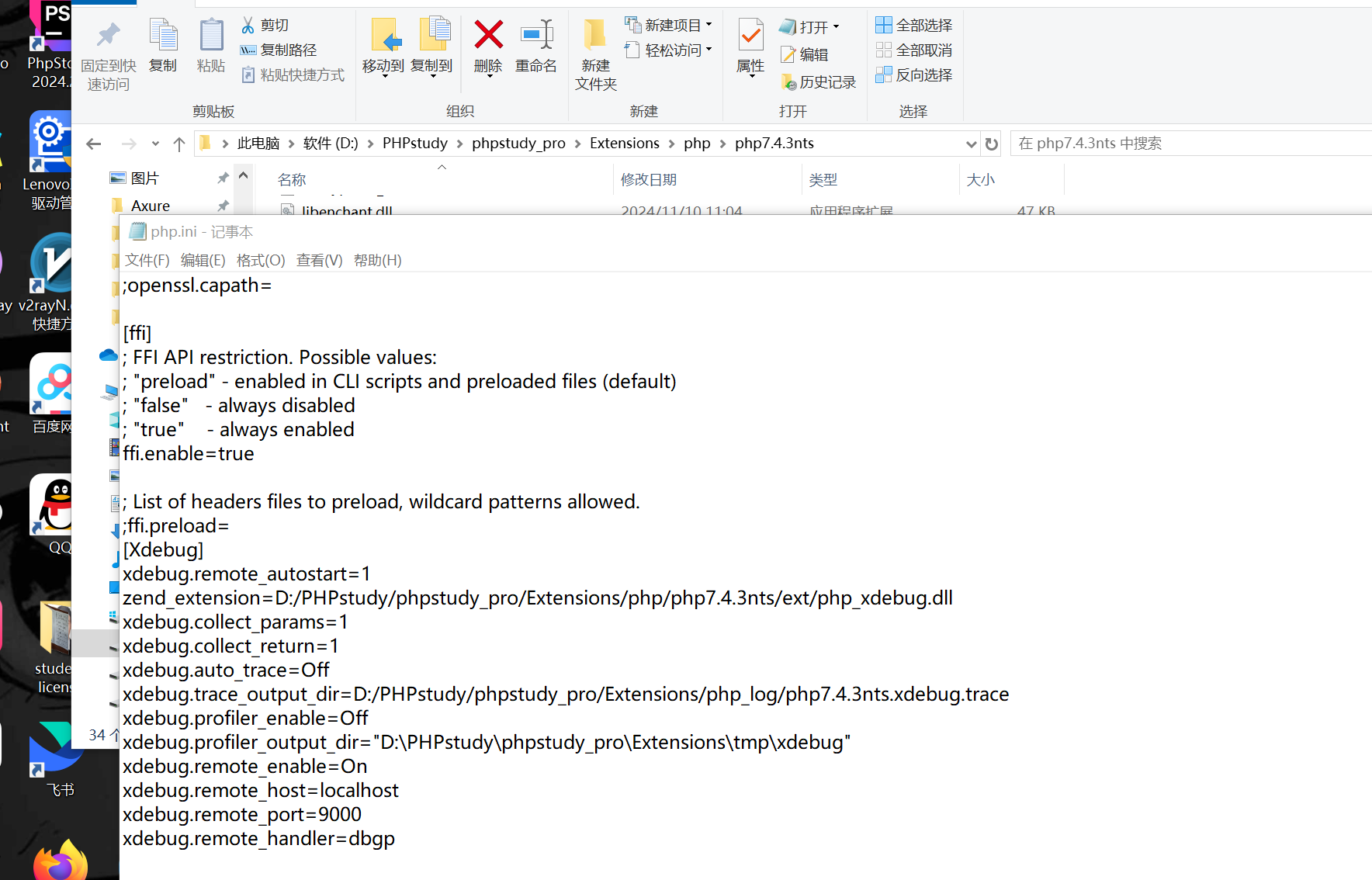Image resolution: width=1372 pixels, height=880 pixels.
Task: Click the Pin to Quick access icon
Action: [108, 35]
